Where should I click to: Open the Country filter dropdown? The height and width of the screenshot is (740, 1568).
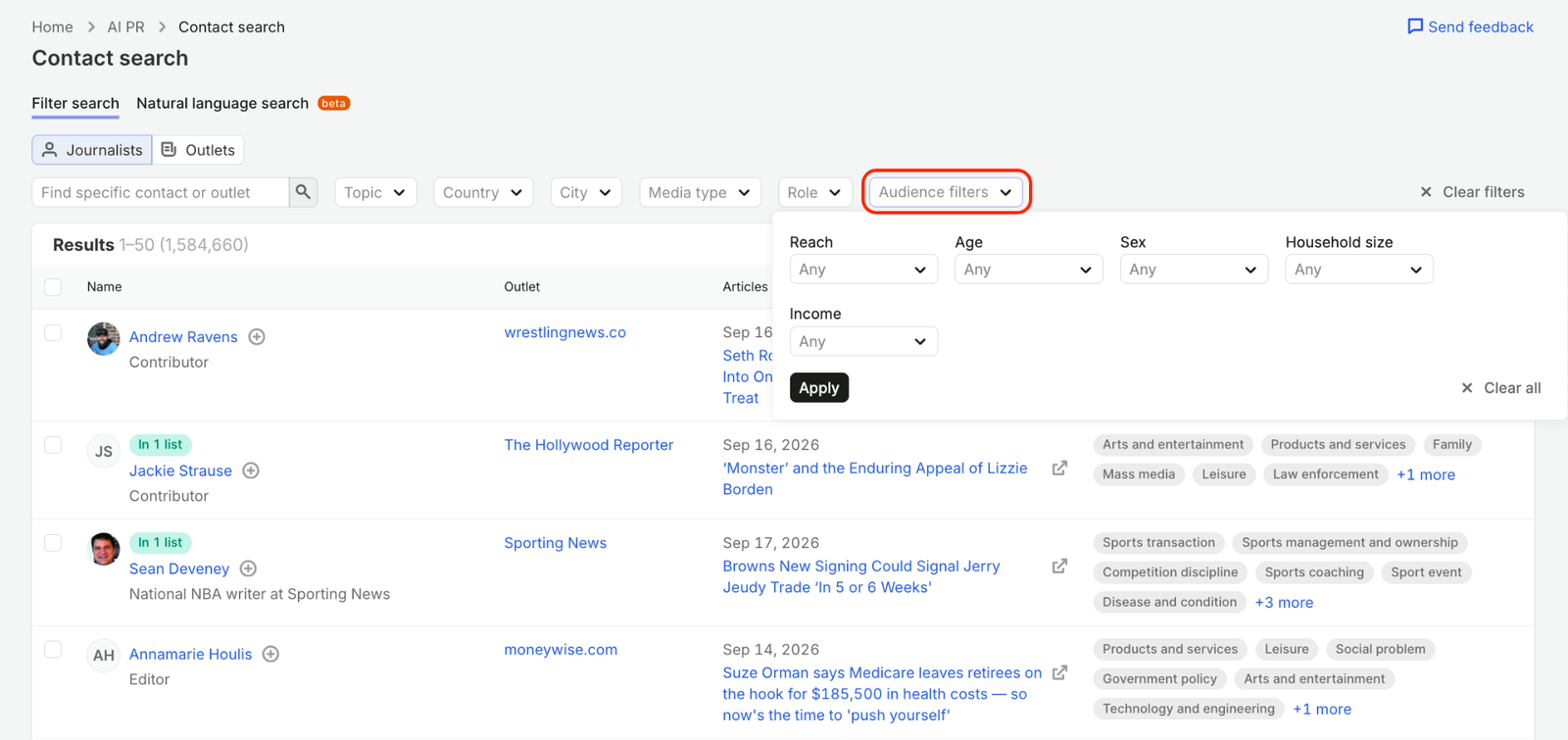[x=483, y=192]
